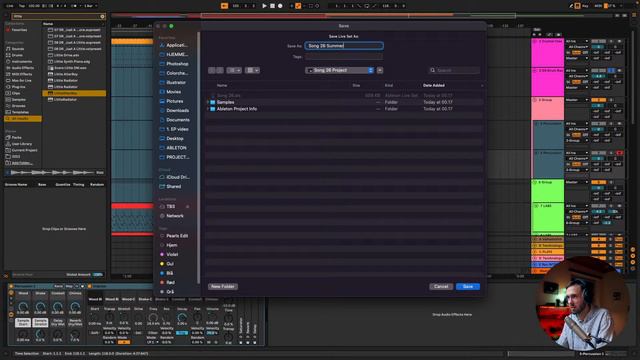This screenshot has height=360, width=640.
Task: Click in the Save As filename field
Action: coord(344,46)
